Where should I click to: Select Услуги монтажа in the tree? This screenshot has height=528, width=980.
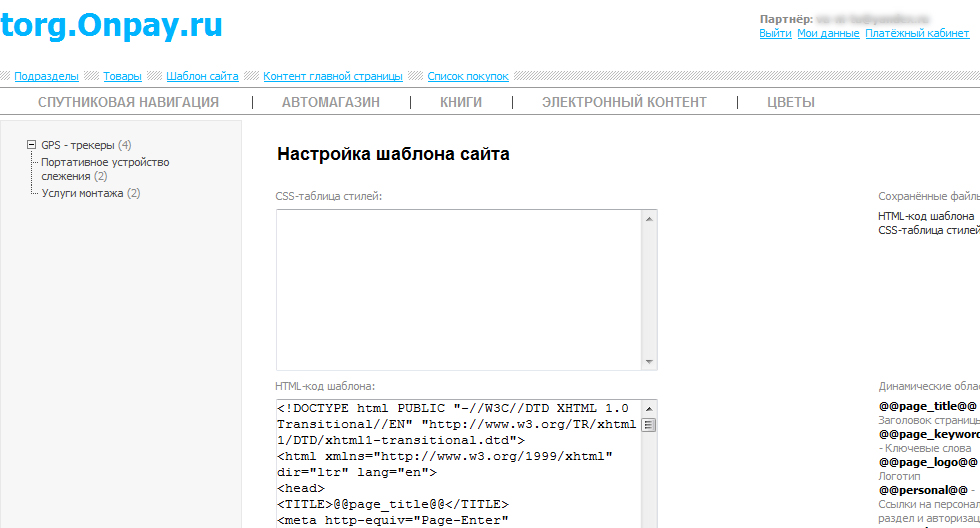pyautogui.click(x=82, y=193)
